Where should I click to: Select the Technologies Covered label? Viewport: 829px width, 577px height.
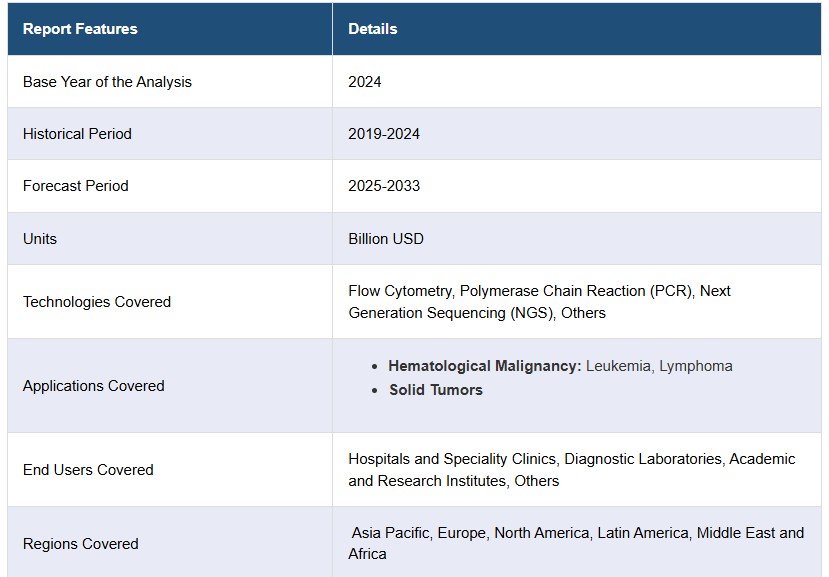[97, 301]
